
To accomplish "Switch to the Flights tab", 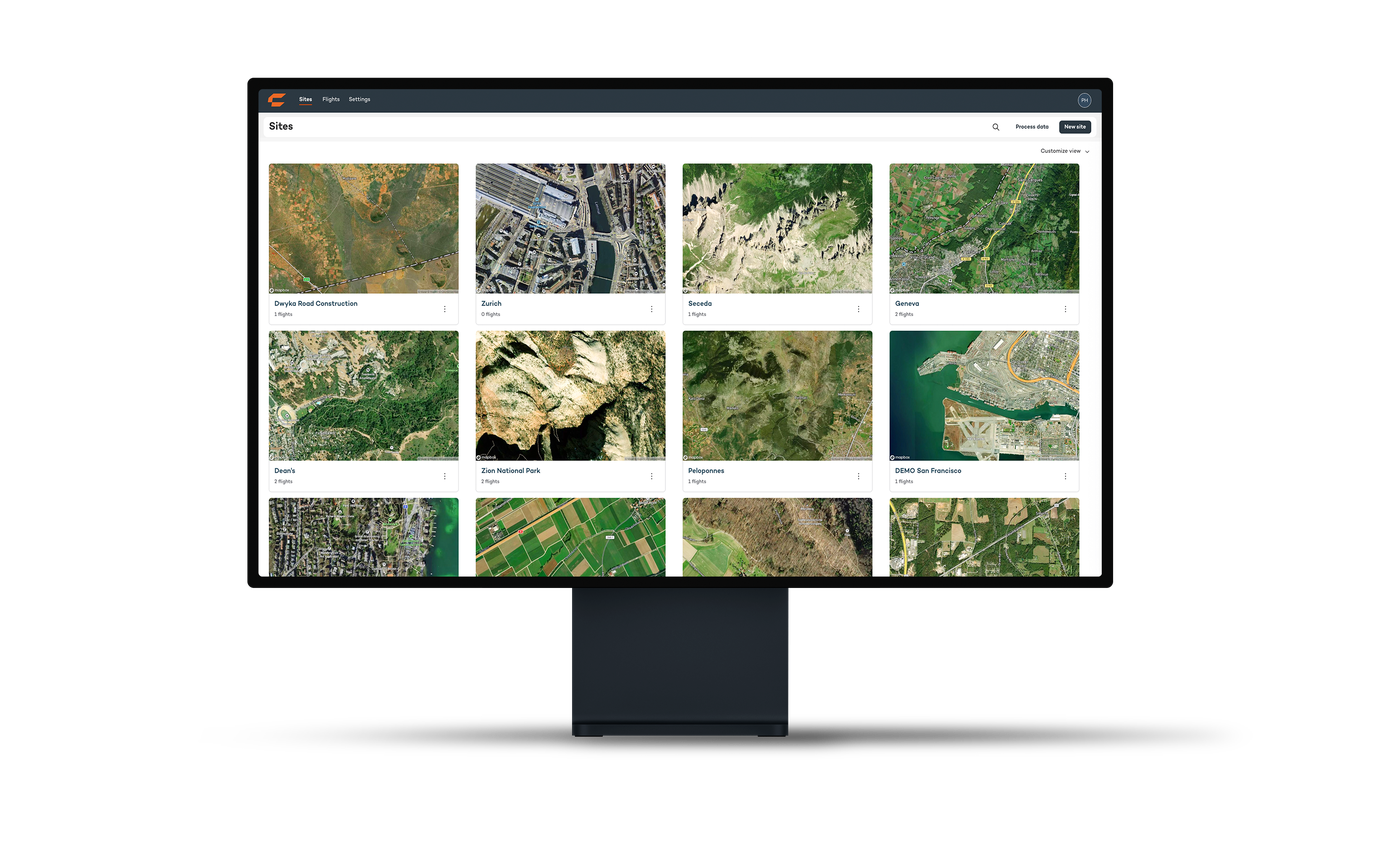I will [331, 100].
